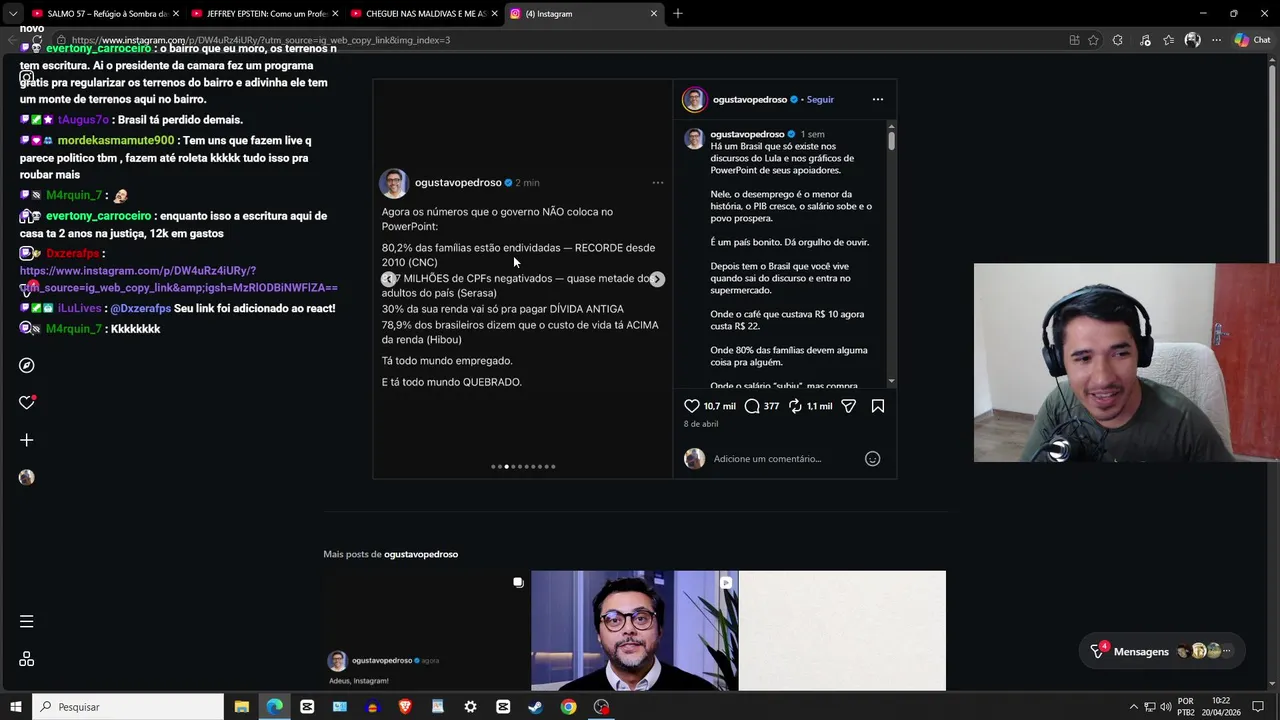Switch to SALMO 57 YouTube tab
The height and width of the screenshot is (720, 1280).
103,14
